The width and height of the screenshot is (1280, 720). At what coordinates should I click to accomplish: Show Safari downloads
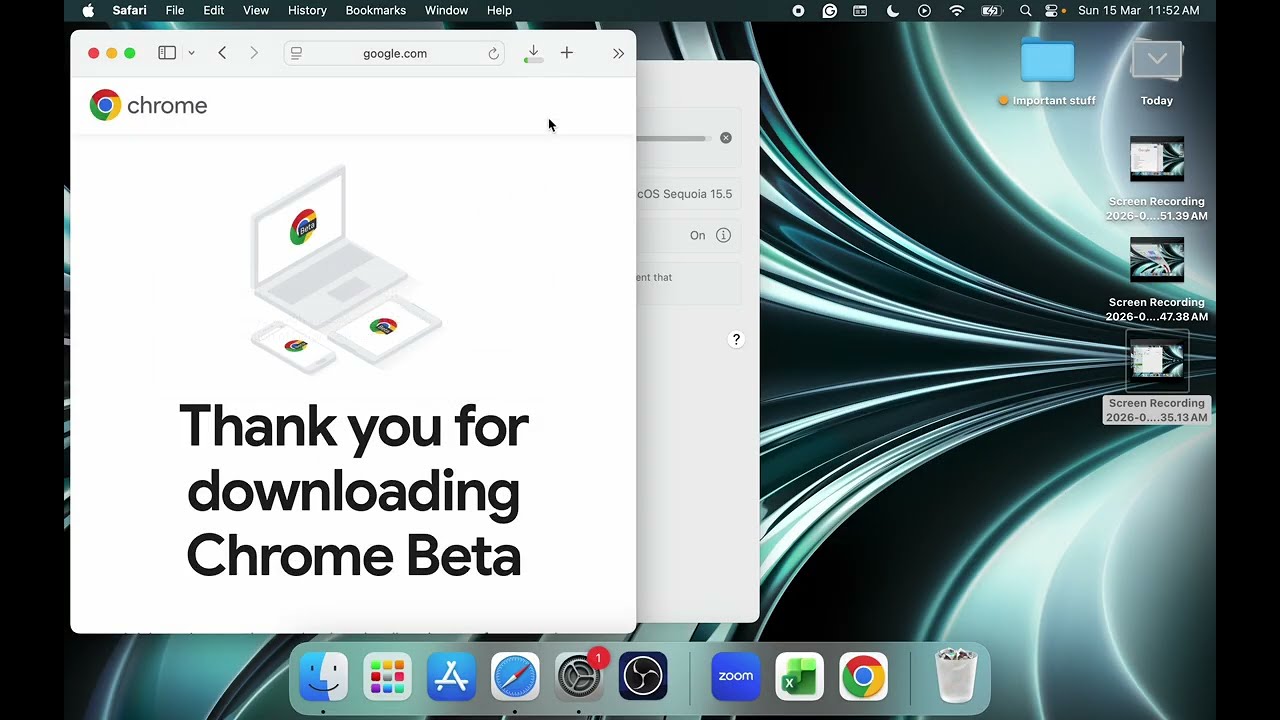[x=533, y=53]
